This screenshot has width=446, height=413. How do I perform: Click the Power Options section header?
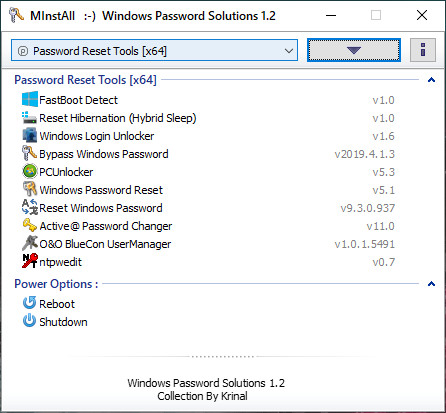point(56,284)
